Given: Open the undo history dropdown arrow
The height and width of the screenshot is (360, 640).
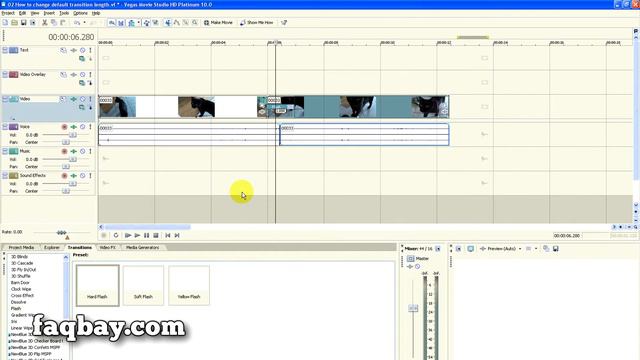Looking at the screenshot, I should tap(84, 23).
